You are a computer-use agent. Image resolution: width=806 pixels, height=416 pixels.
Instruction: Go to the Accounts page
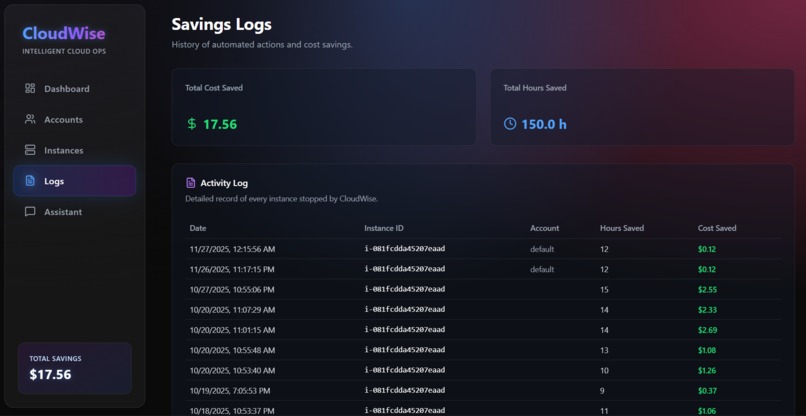75,119
